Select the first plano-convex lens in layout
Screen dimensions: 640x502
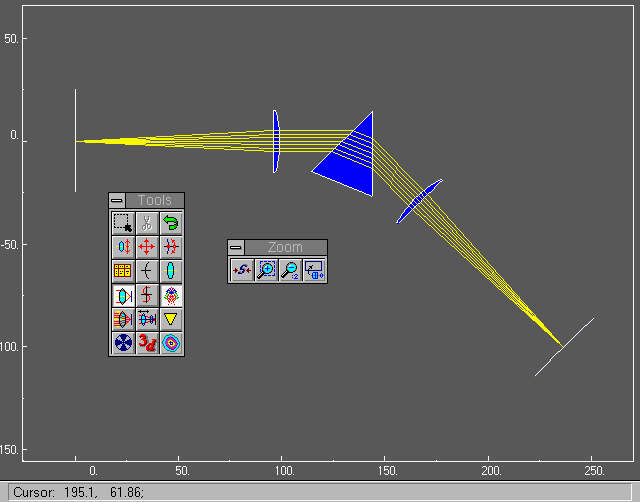[x=276, y=141]
